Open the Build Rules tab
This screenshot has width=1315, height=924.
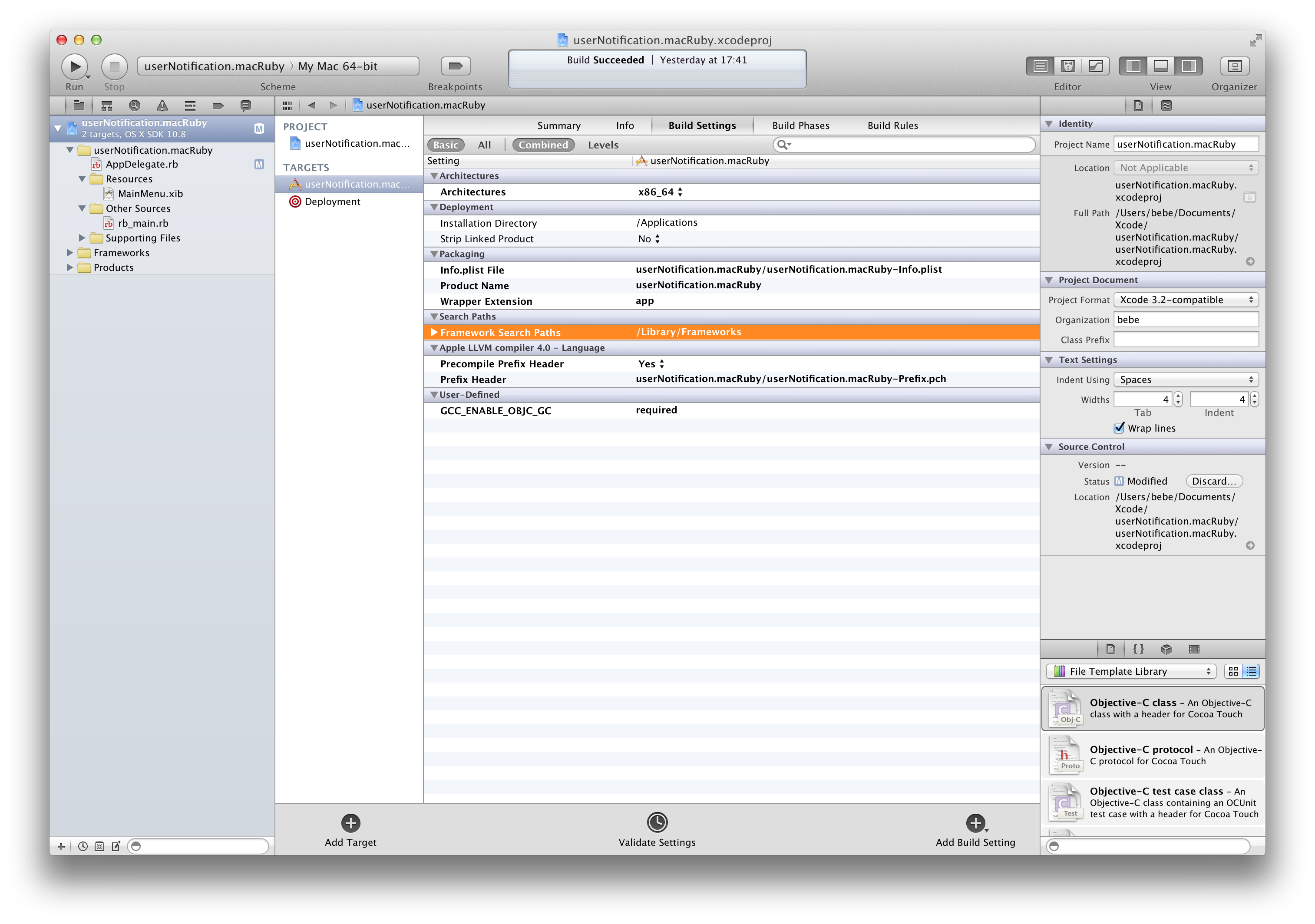coord(892,125)
